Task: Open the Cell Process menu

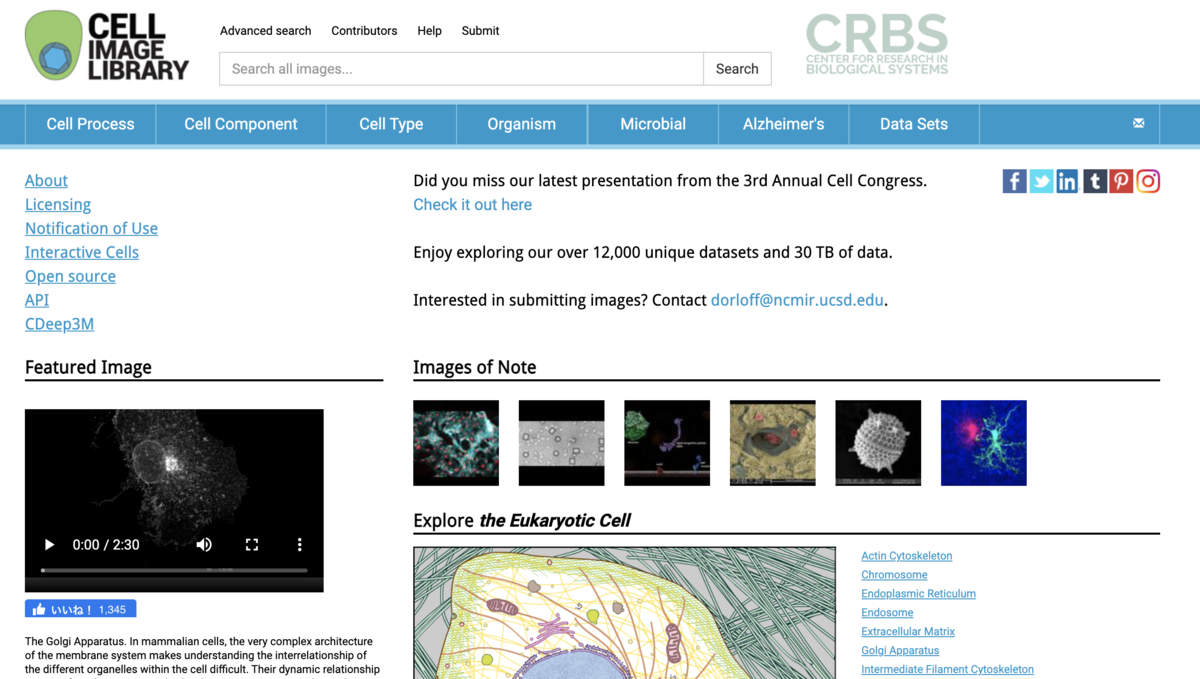Action: (x=90, y=124)
